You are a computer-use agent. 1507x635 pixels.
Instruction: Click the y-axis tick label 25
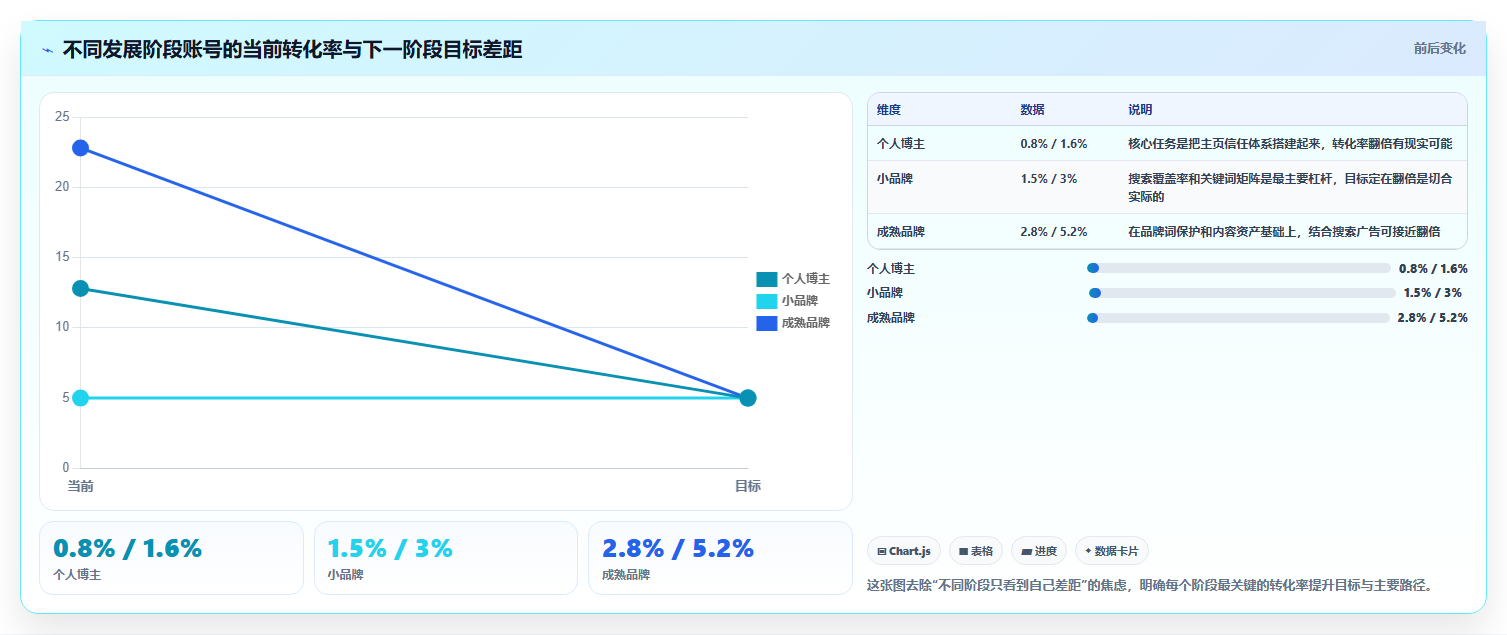(x=62, y=117)
